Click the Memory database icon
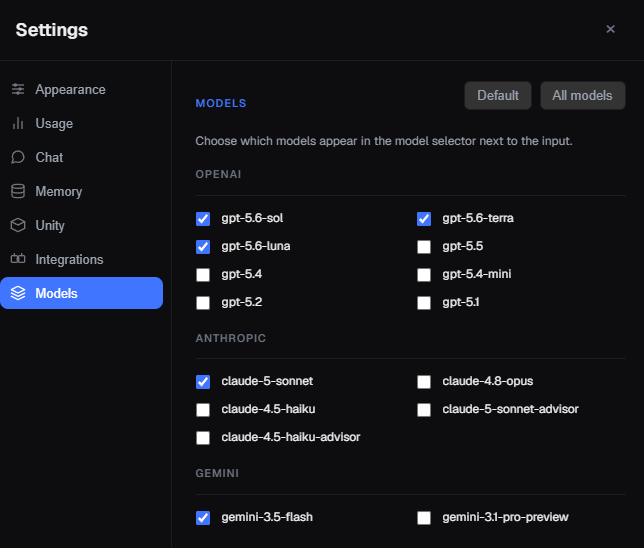The width and height of the screenshot is (644, 548). [18, 191]
